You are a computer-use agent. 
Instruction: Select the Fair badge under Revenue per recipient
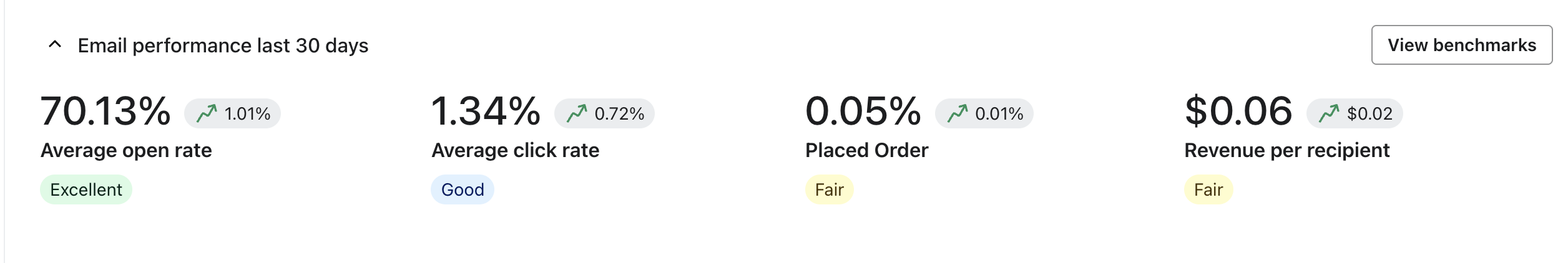click(1208, 189)
